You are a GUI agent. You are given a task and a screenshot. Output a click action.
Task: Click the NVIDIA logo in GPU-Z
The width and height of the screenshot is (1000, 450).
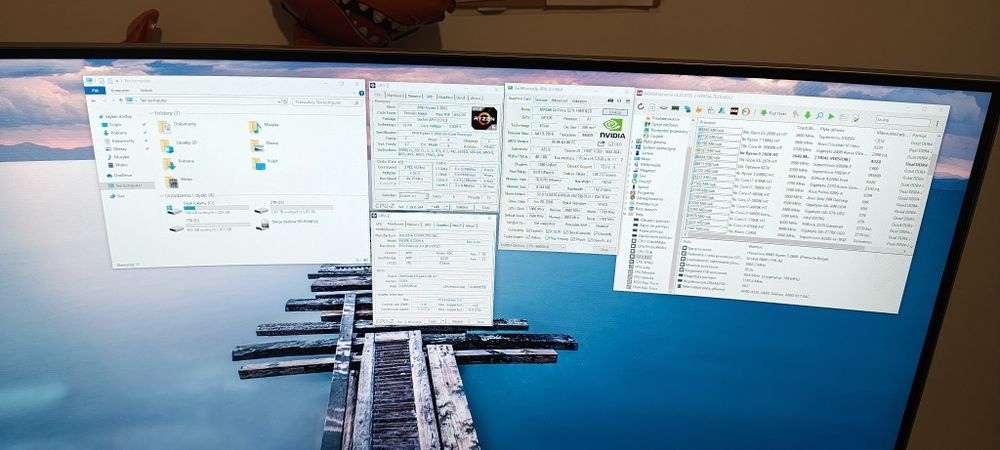coord(612,127)
